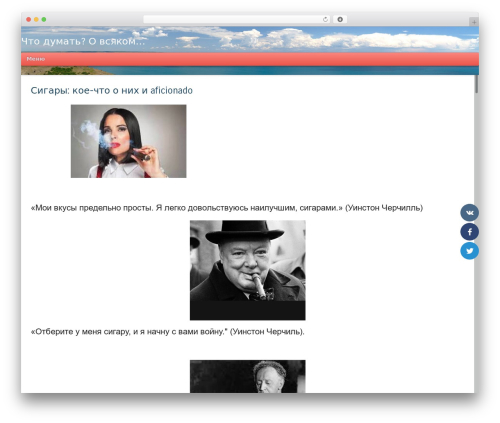Image resolution: width=500 pixels, height=423 pixels.
Task: Open the photo of woman smoking a cigar
Action: (x=129, y=141)
